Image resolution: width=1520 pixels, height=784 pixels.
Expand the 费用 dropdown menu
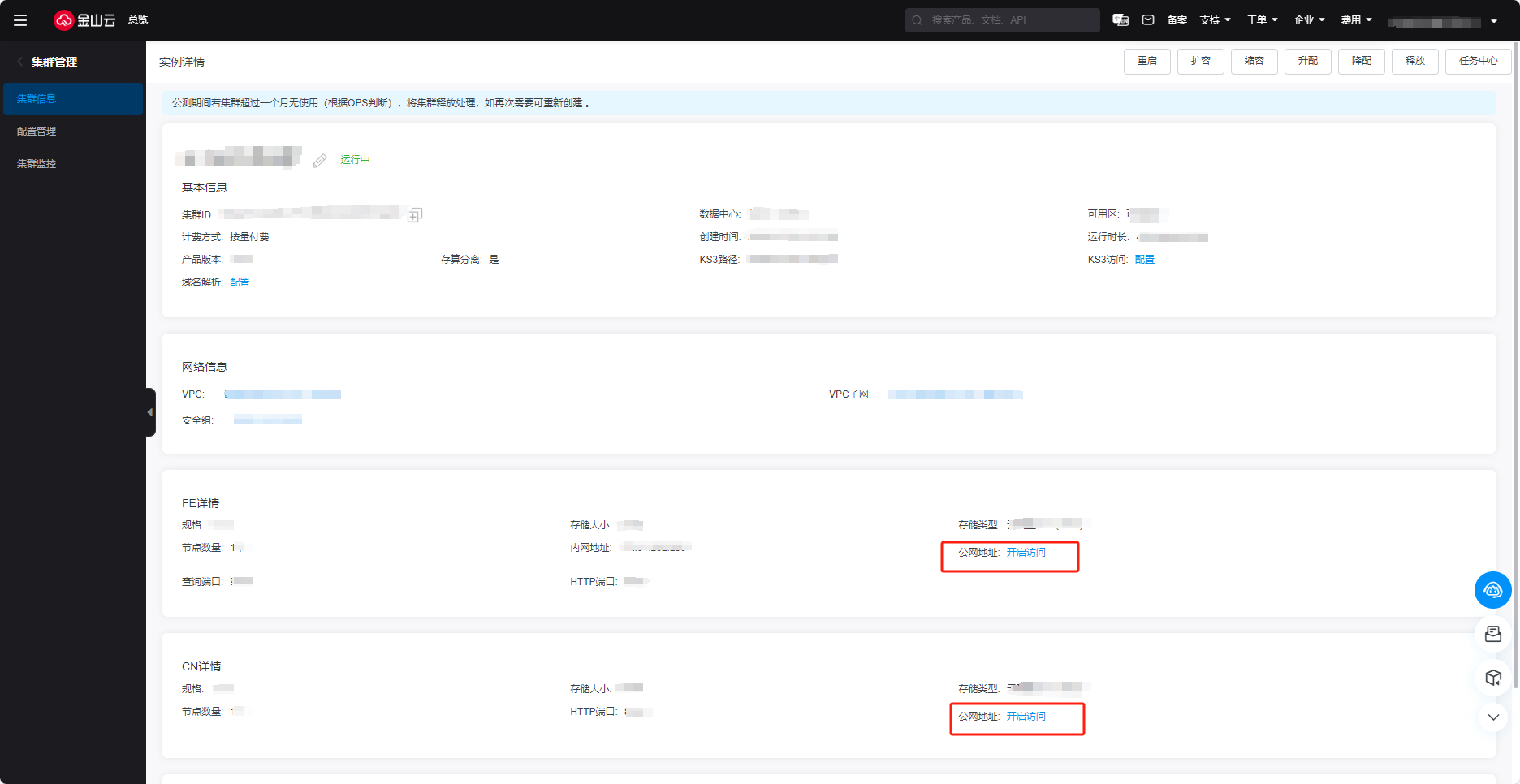point(1356,20)
